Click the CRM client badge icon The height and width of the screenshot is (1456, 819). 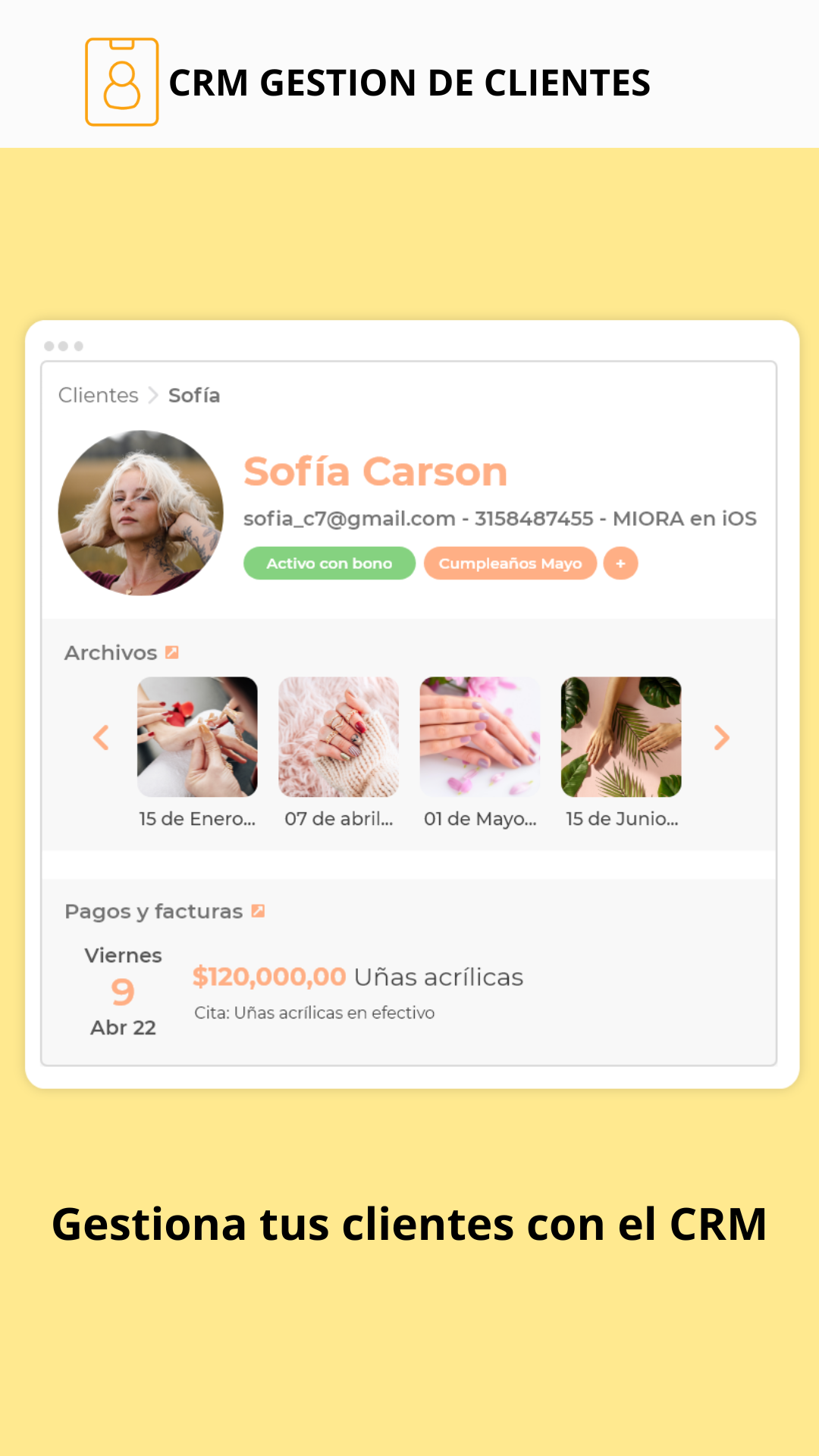pyautogui.click(x=121, y=82)
